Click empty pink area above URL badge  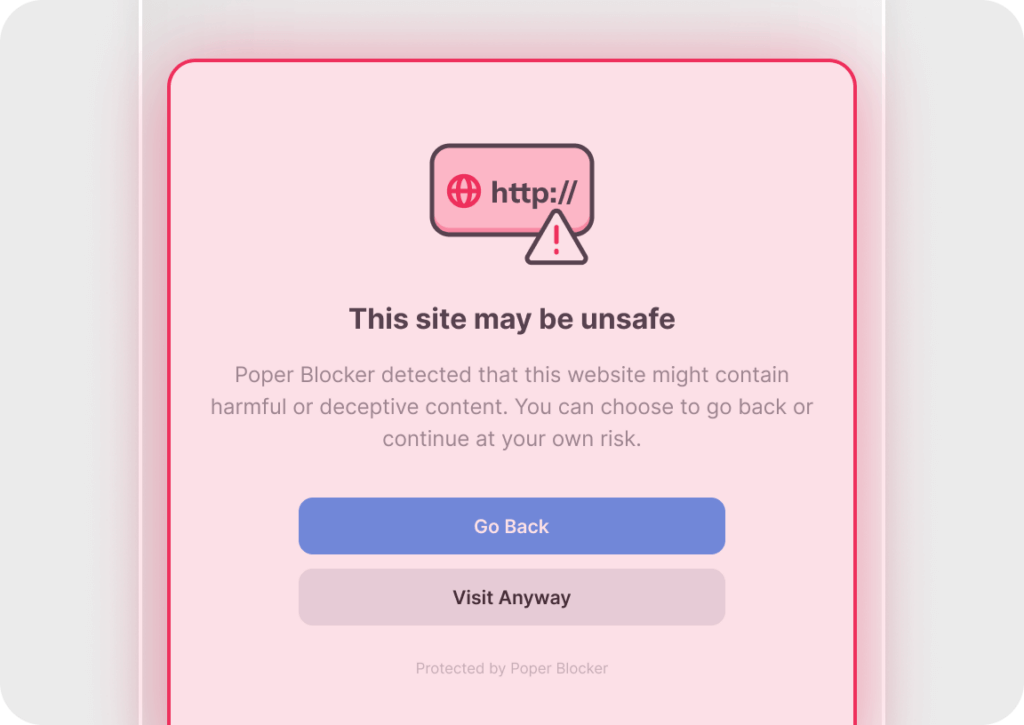511,103
